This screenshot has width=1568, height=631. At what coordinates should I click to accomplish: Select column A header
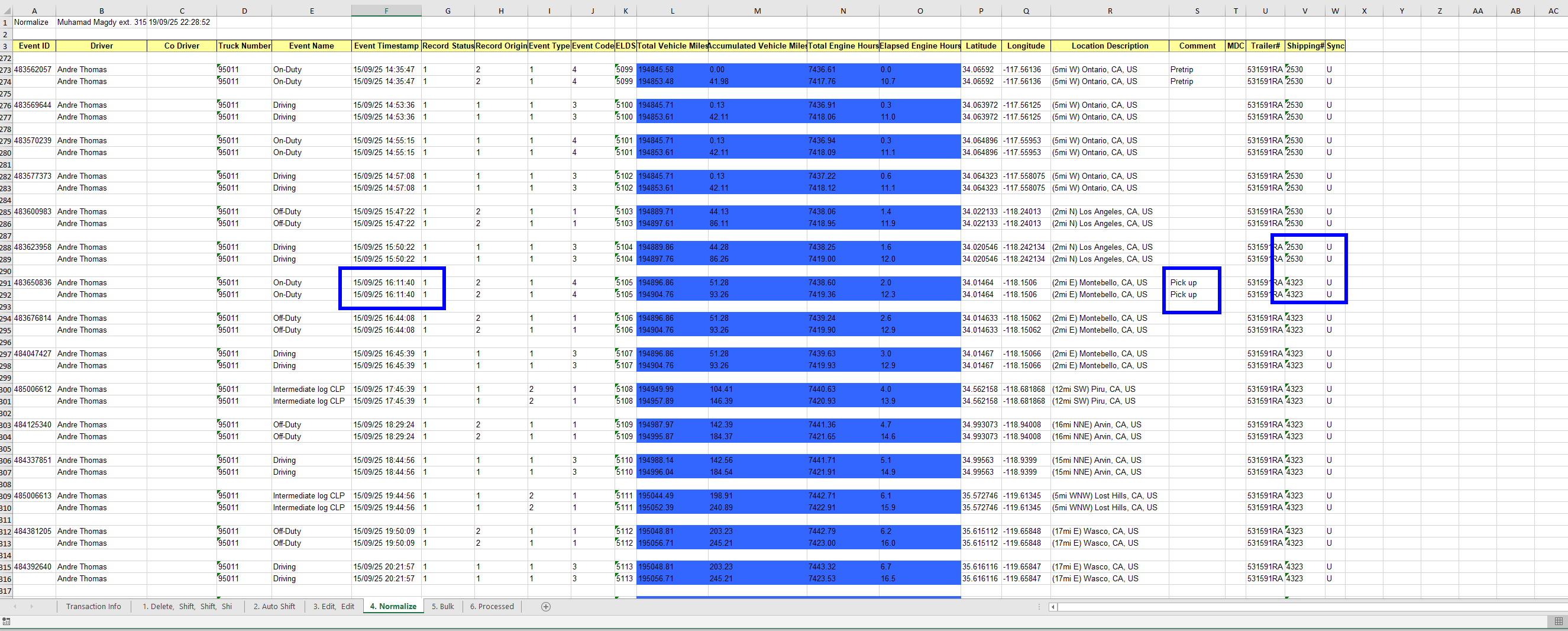34,10
